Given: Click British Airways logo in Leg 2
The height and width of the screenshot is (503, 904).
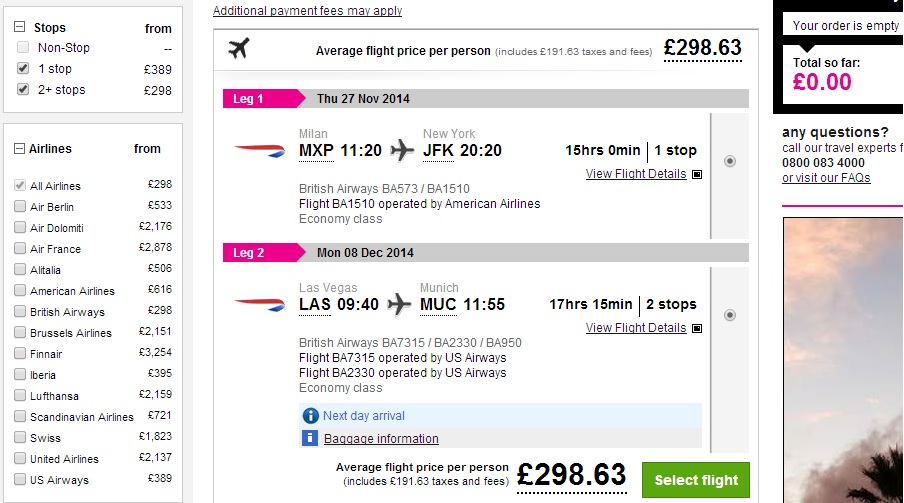Looking at the screenshot, I should [x=259, y=304].
